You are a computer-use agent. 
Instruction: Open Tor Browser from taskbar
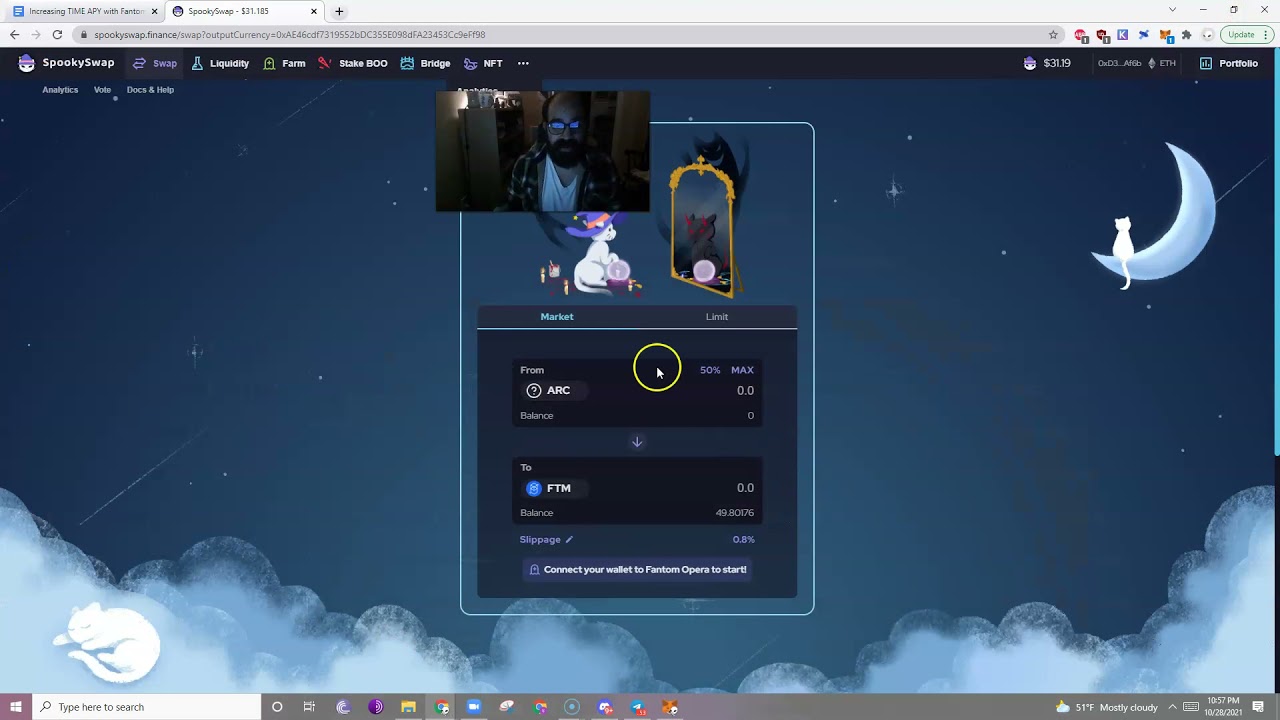pos(376,707)
